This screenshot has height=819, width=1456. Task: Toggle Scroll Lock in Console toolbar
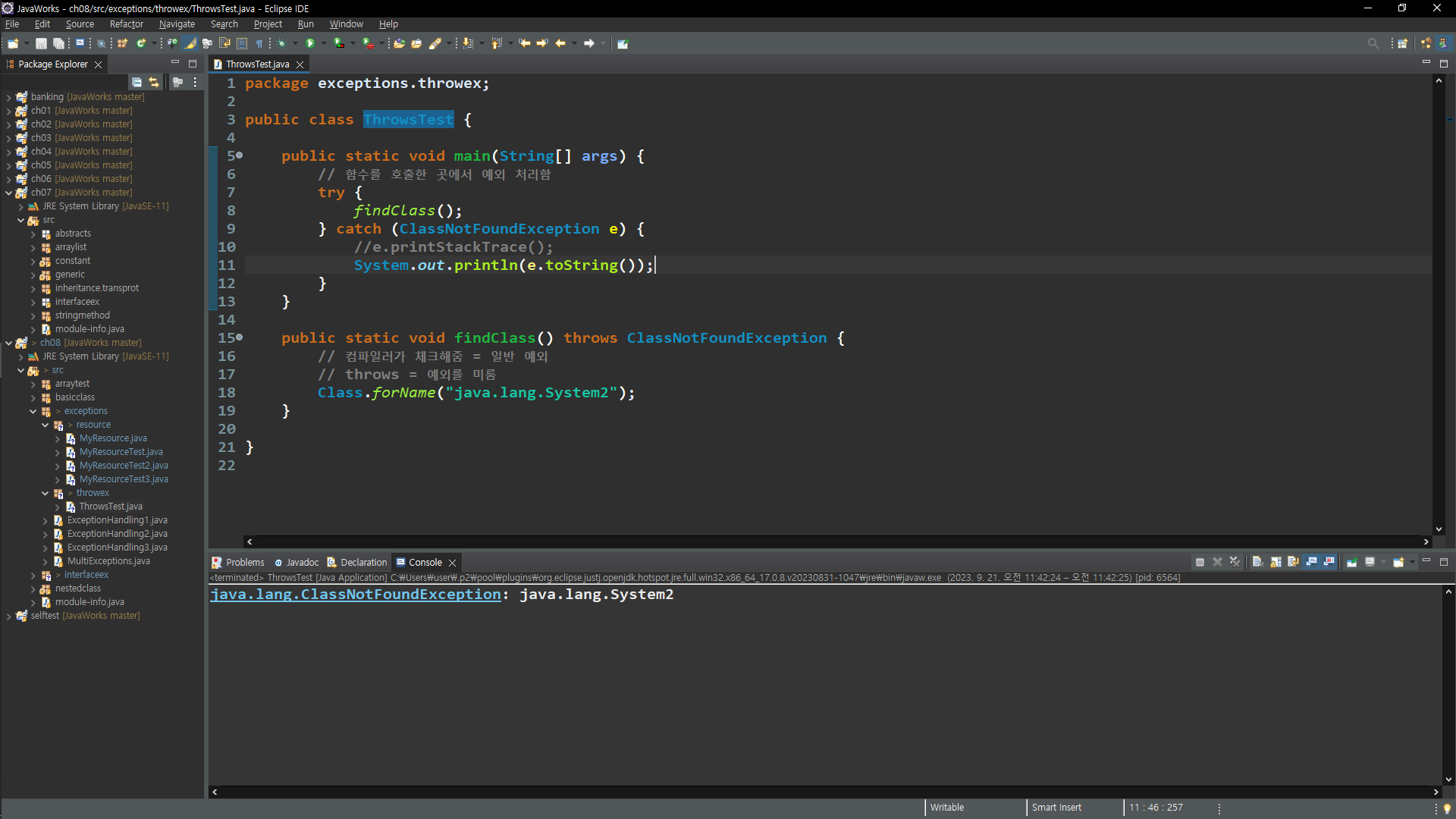[1276, 562]
